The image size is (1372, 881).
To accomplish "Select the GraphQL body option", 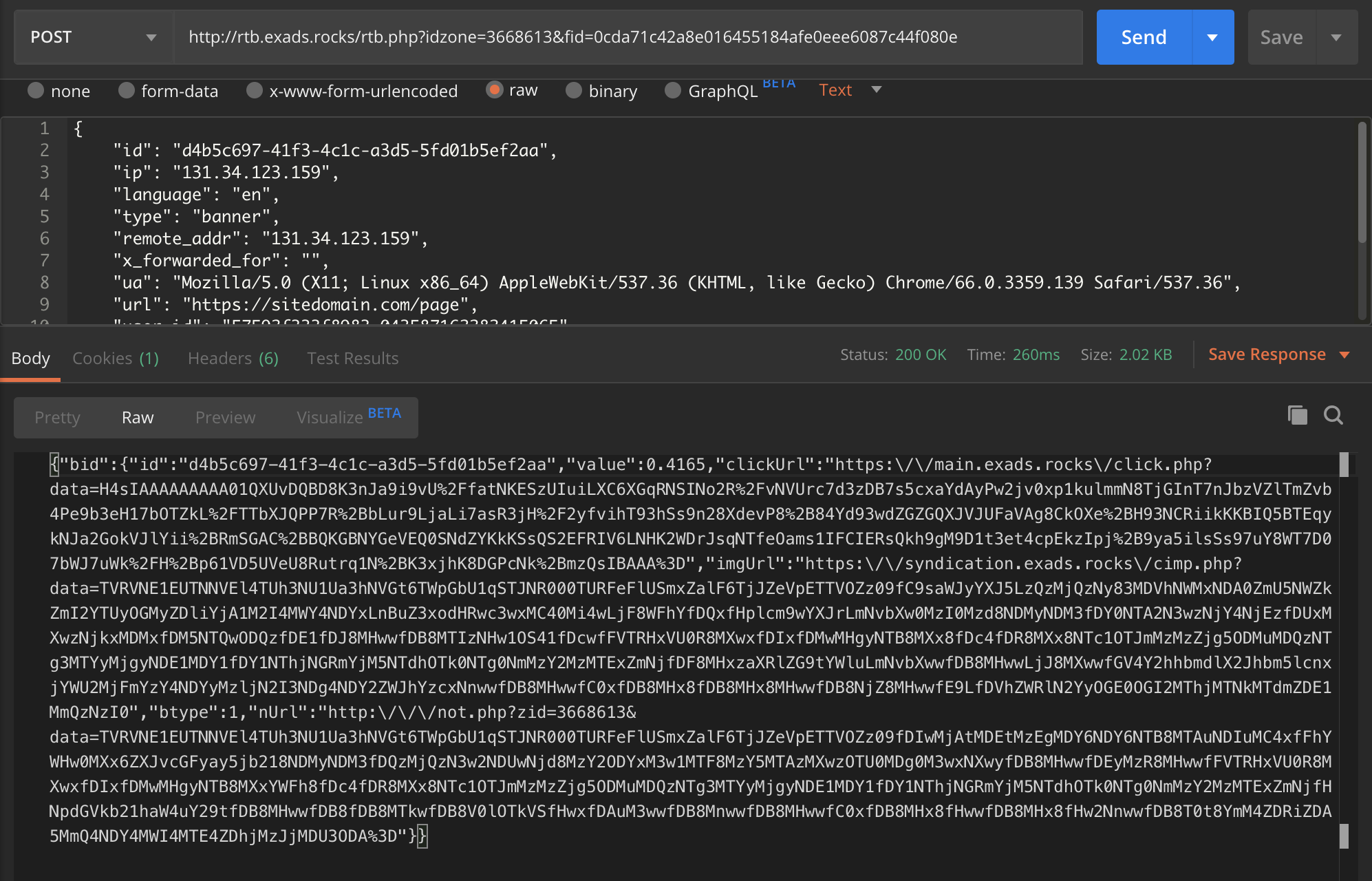I will (673, 90).
